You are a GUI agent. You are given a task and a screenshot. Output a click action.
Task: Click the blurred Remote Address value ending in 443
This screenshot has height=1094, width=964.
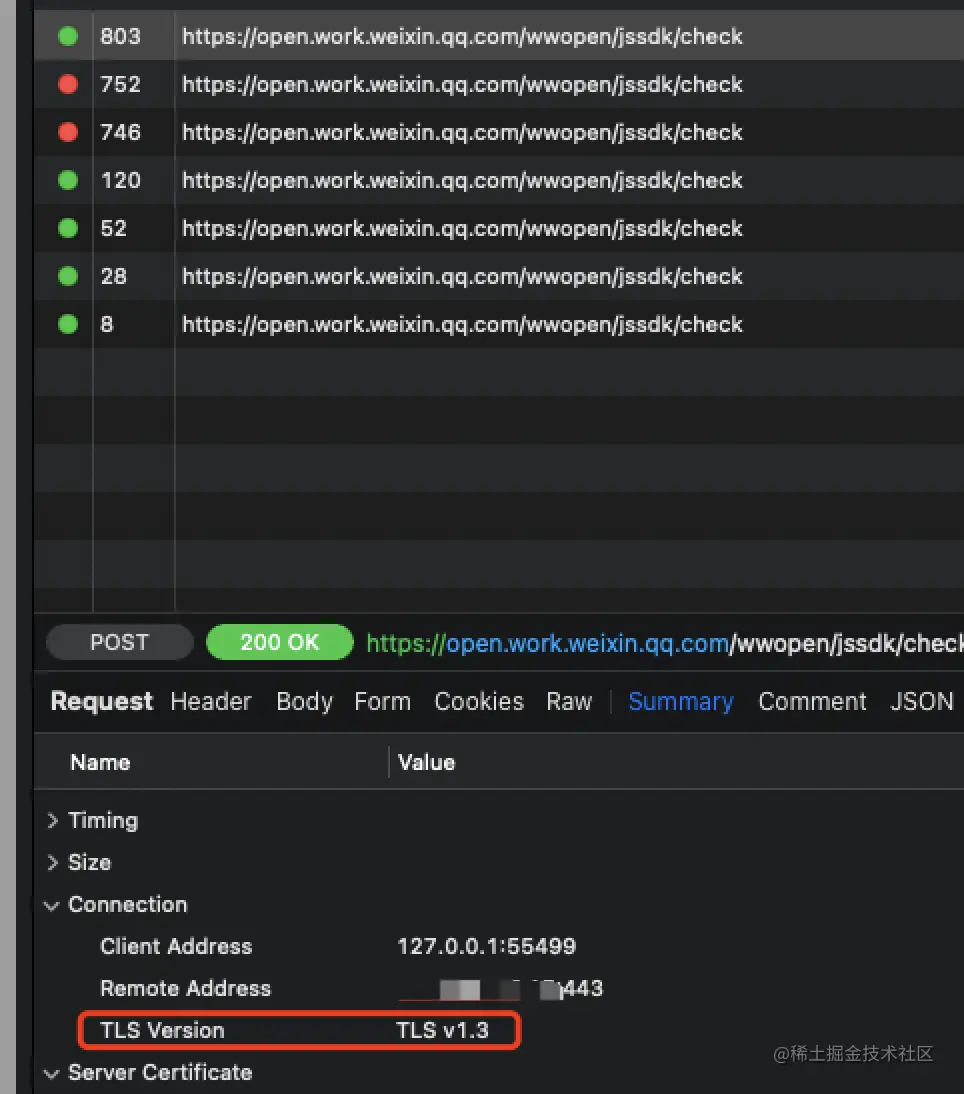pos(500,989)
